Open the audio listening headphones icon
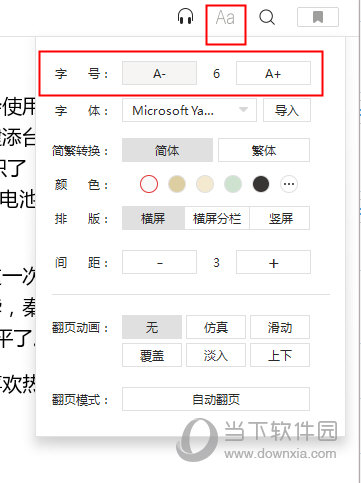 (x=185, y=16)
